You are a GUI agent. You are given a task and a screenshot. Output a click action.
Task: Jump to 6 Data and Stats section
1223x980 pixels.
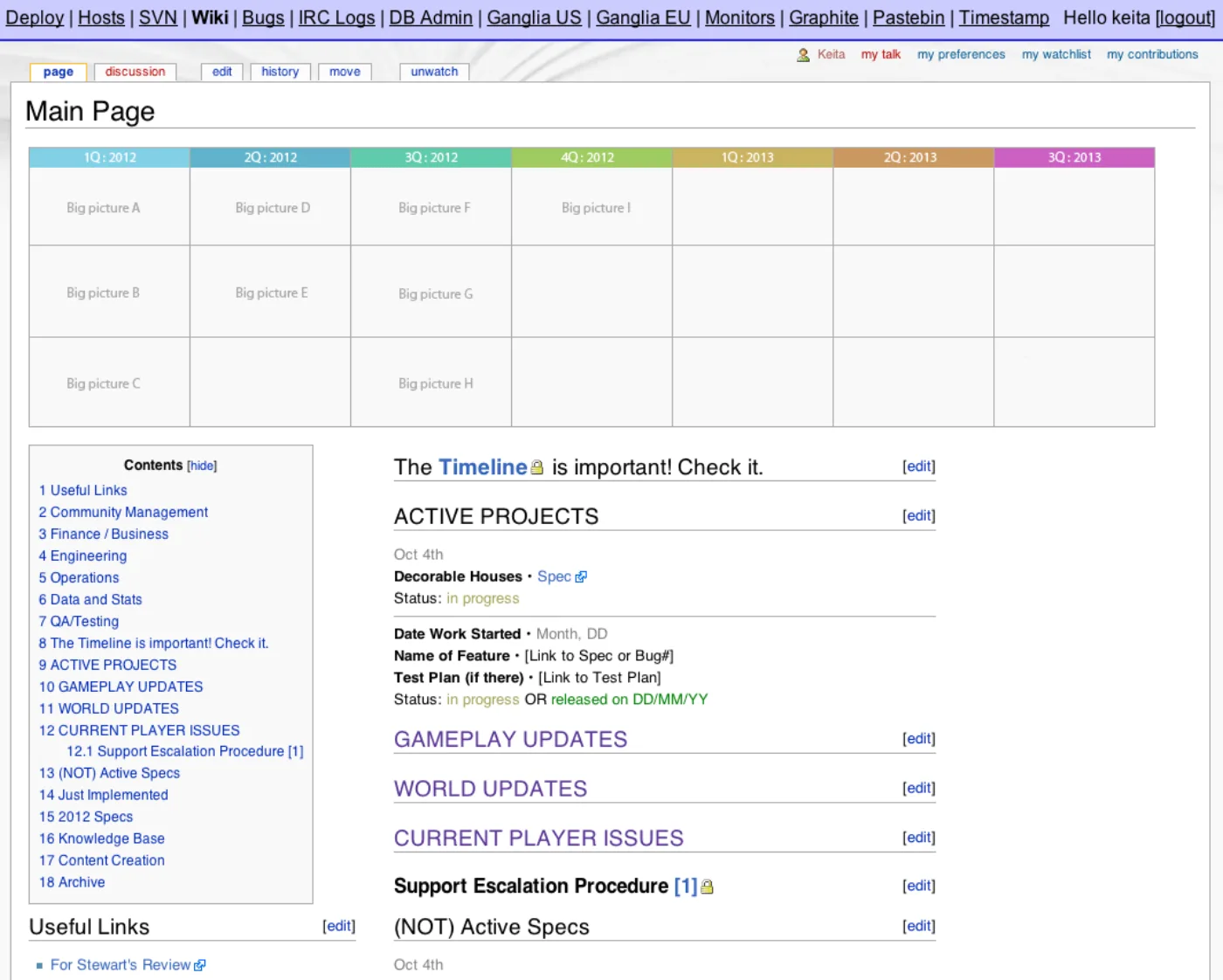point(90,600)
